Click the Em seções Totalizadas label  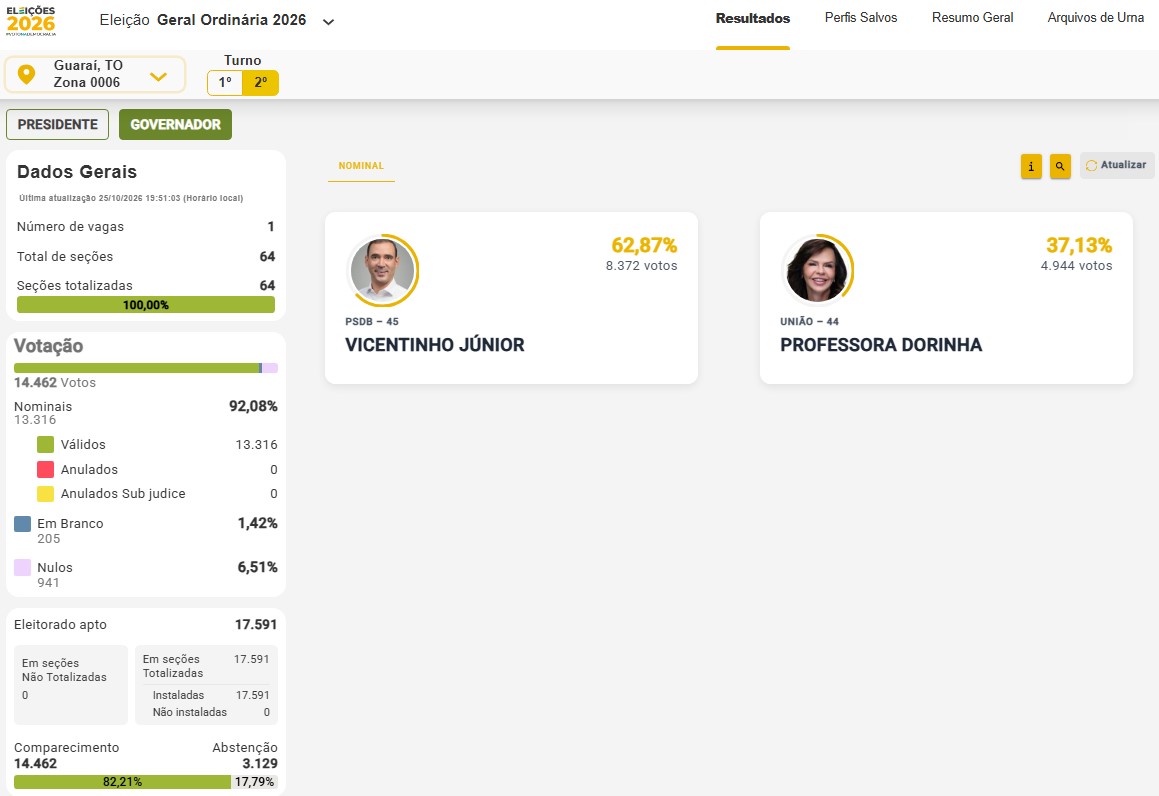coord(172,666)
